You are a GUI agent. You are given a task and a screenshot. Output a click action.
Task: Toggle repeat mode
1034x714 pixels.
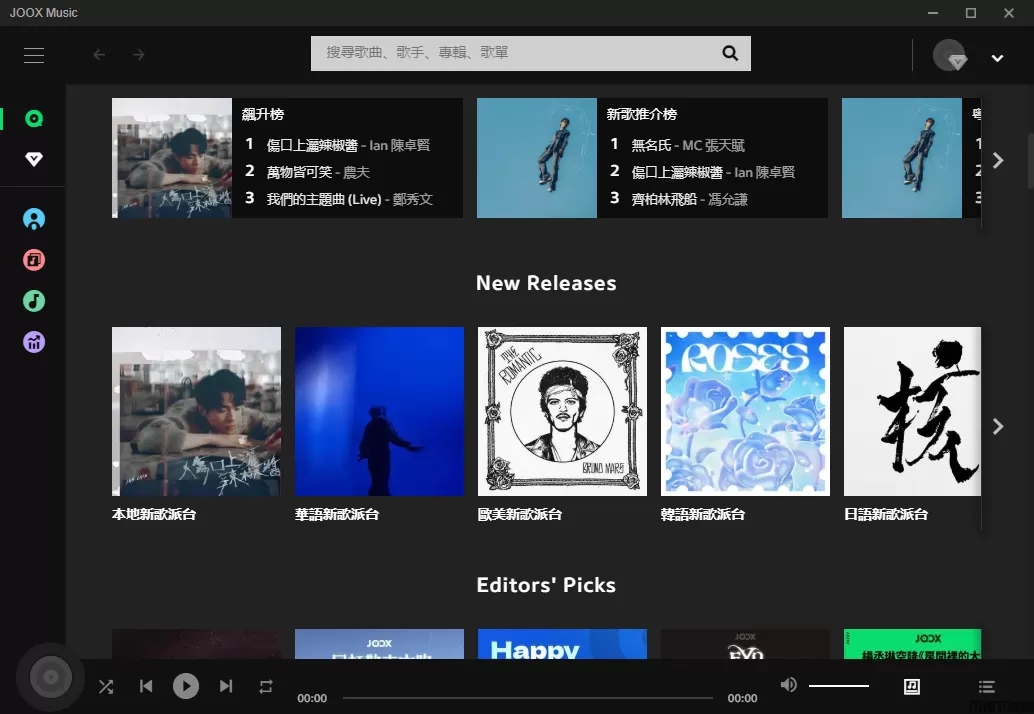click(x=266, y=687)
